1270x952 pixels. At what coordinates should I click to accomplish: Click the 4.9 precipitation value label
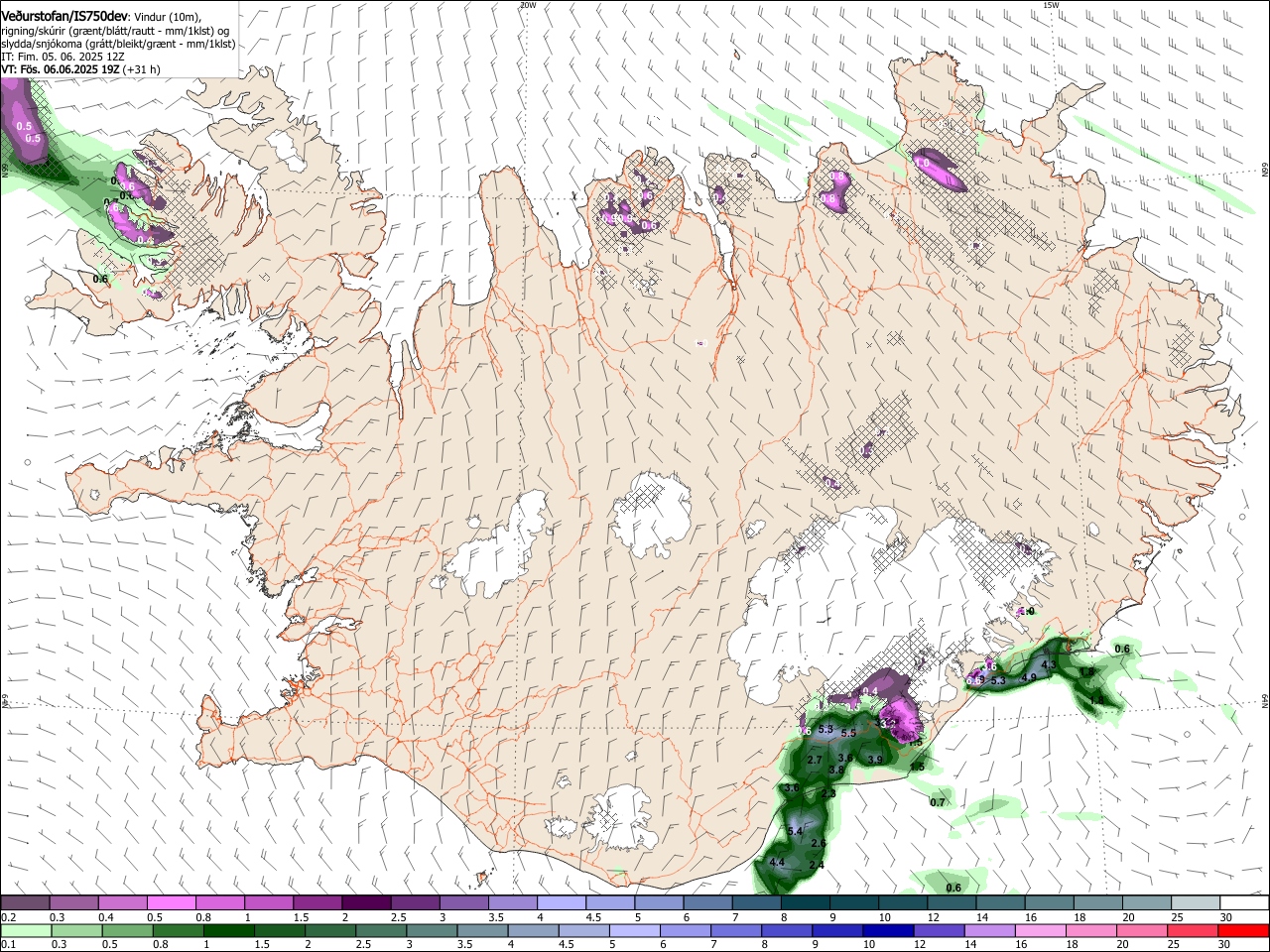pos(1029,677)
